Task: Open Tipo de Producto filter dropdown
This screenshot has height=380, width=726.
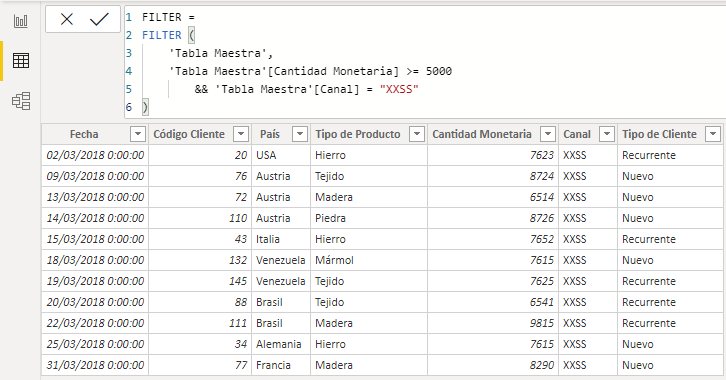Action: tap(417, 134)
